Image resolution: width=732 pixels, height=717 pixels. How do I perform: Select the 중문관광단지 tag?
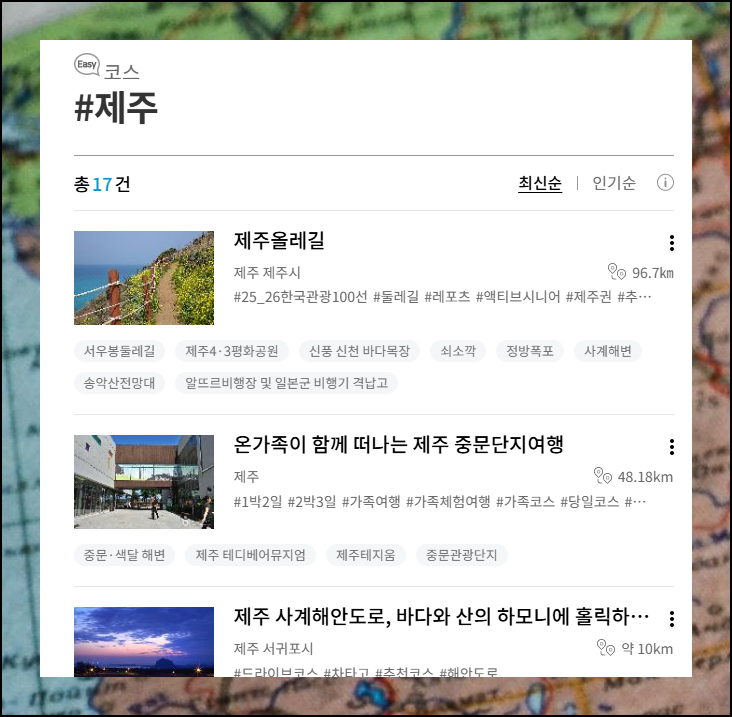(461, 555)
